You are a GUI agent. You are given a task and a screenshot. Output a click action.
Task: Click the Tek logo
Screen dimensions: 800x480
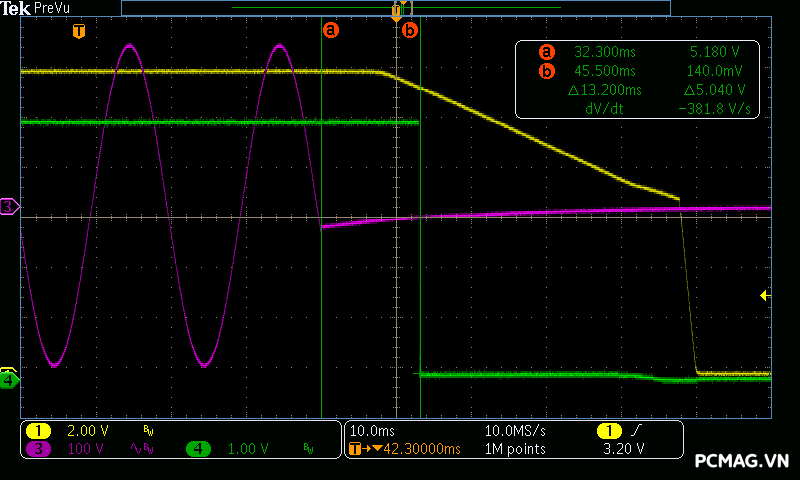16,8
